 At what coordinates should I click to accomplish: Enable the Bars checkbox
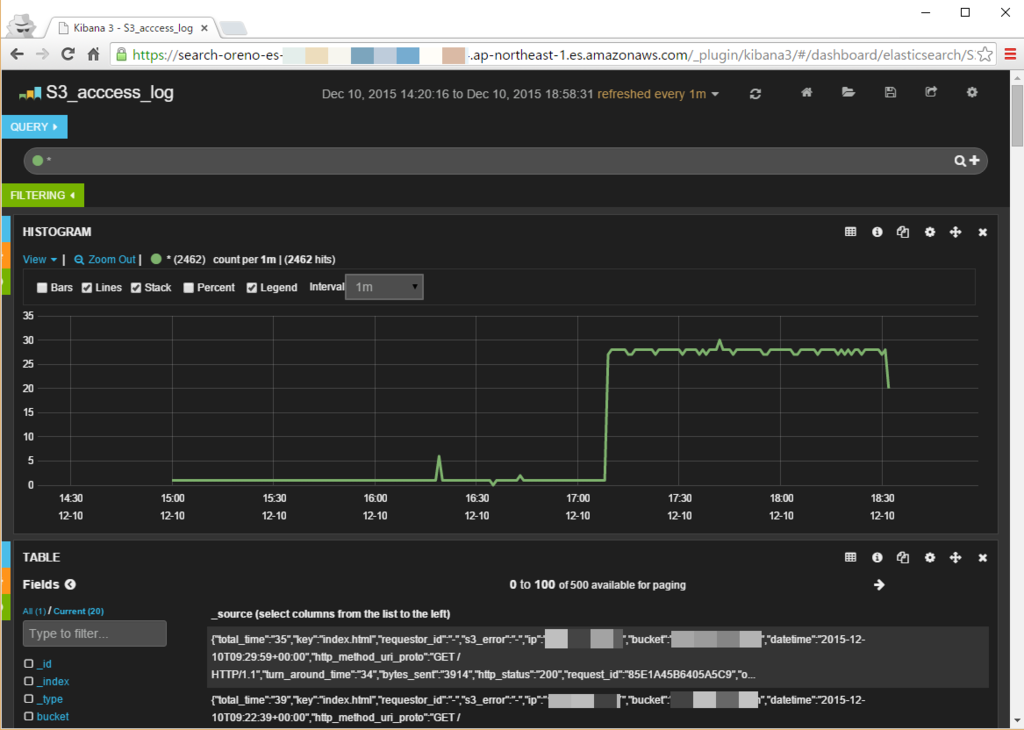pyautogui.click(x=42, y=288)
